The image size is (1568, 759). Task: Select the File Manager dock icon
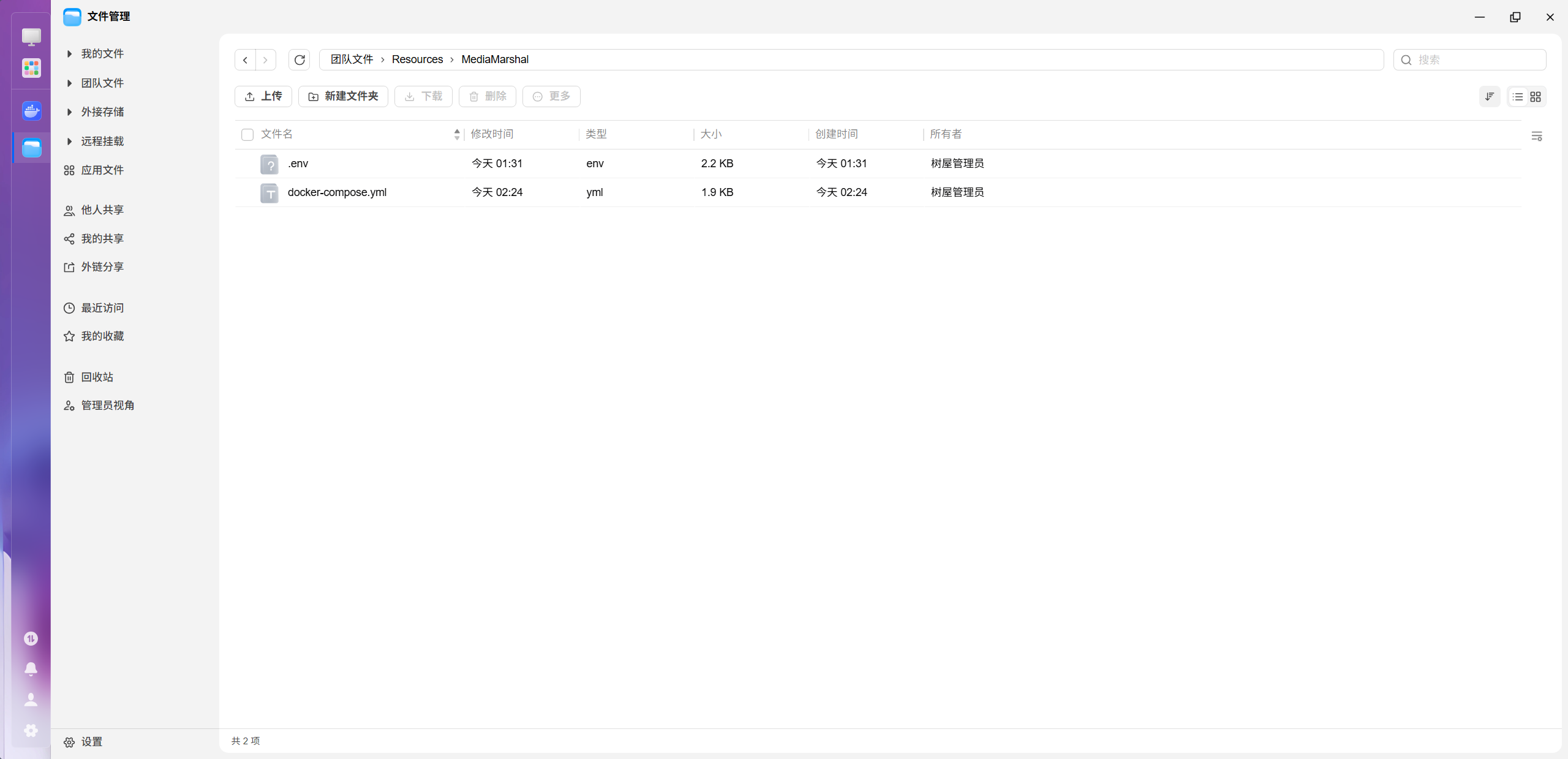click(x=31, y=148)
